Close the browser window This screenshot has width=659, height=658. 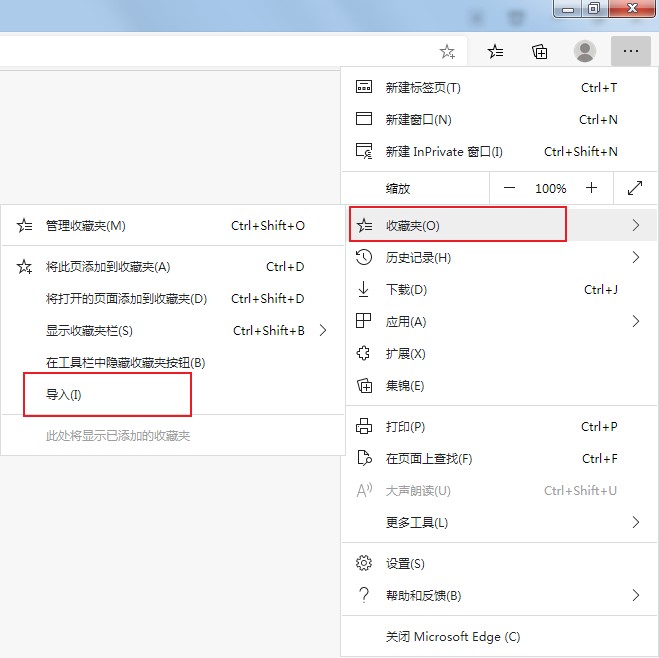(x=632, y=8)
